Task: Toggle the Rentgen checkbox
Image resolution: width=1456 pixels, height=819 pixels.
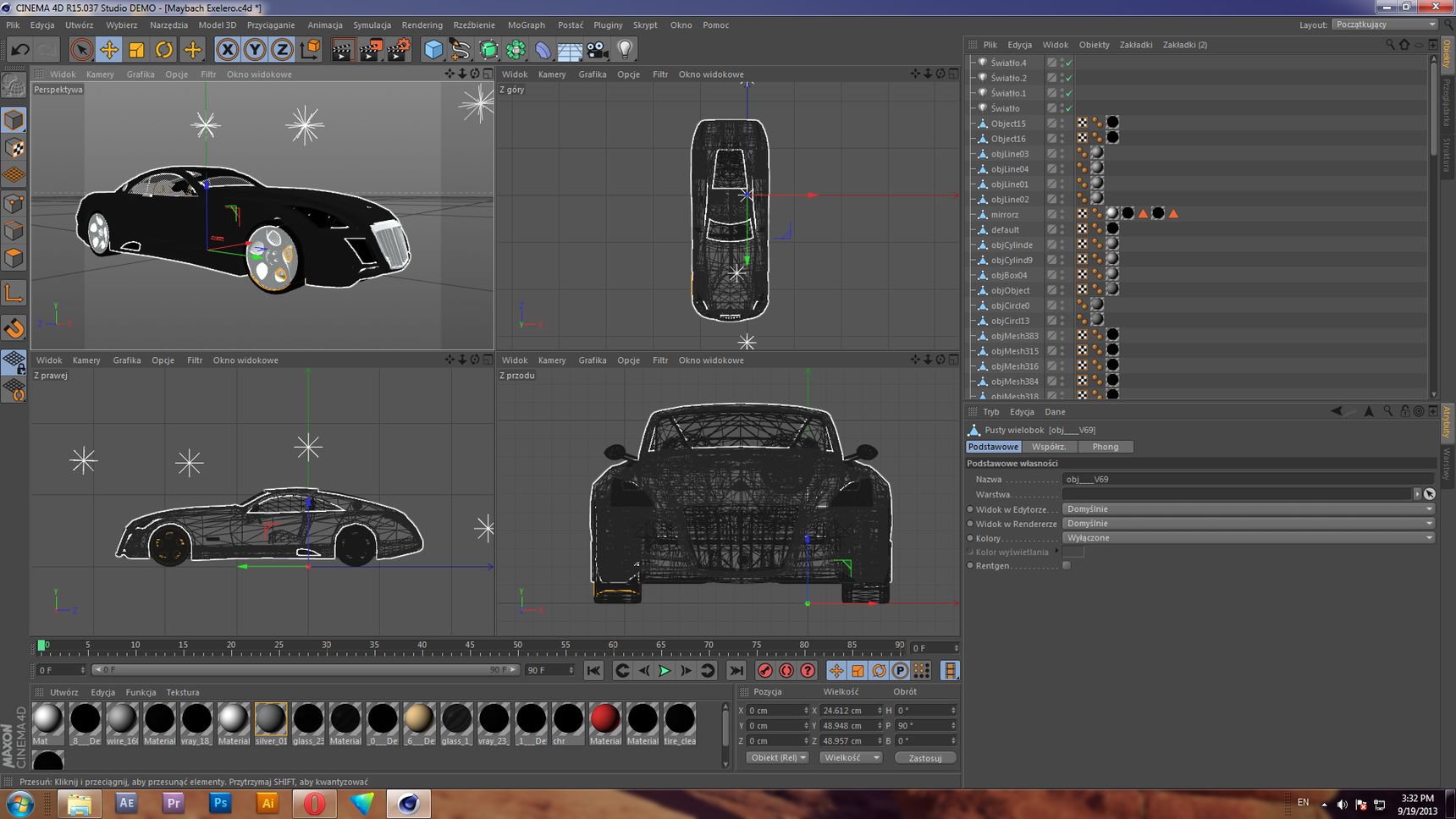Action: [1067, 565]
